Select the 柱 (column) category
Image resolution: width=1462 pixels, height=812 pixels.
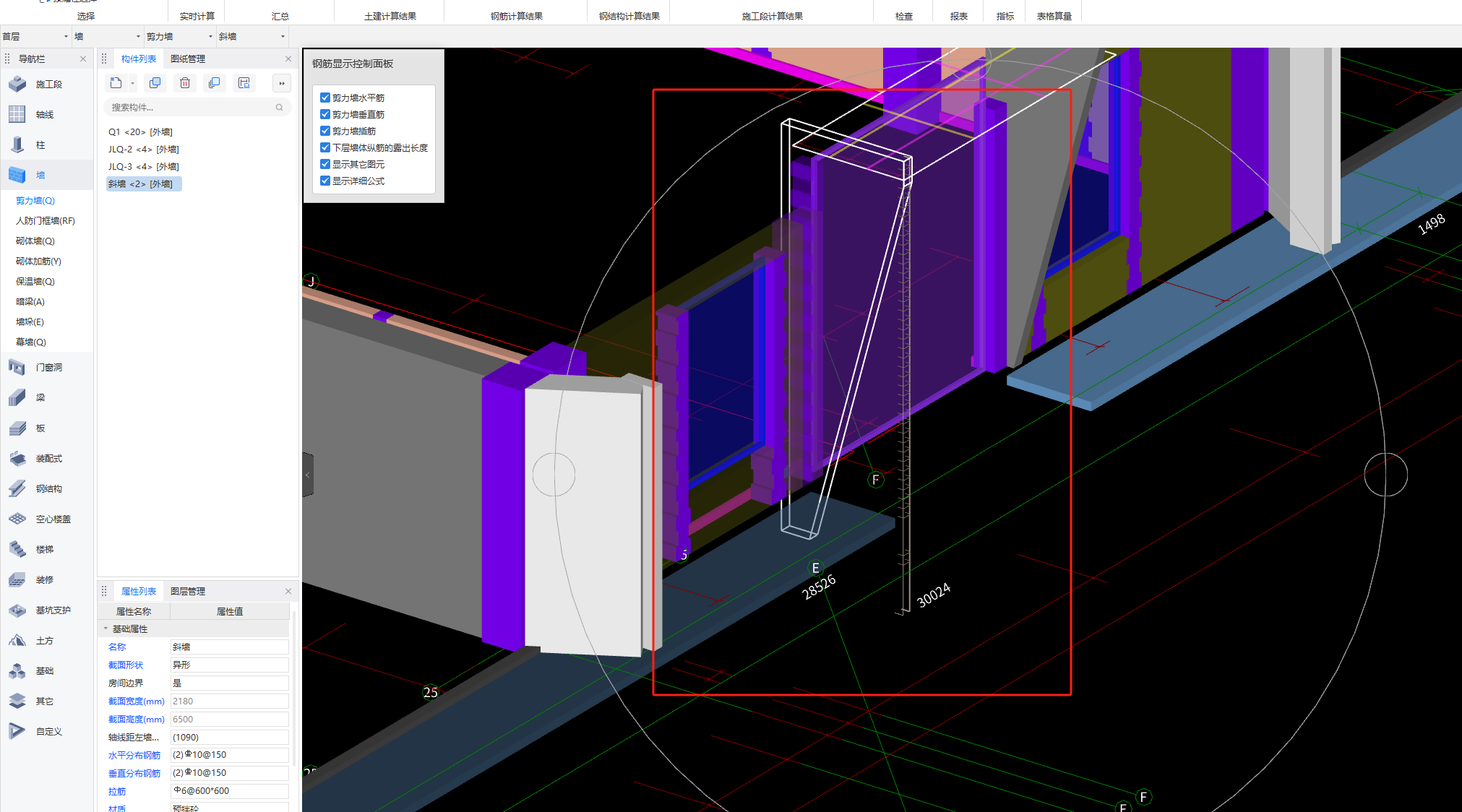(x=40, y=145)
